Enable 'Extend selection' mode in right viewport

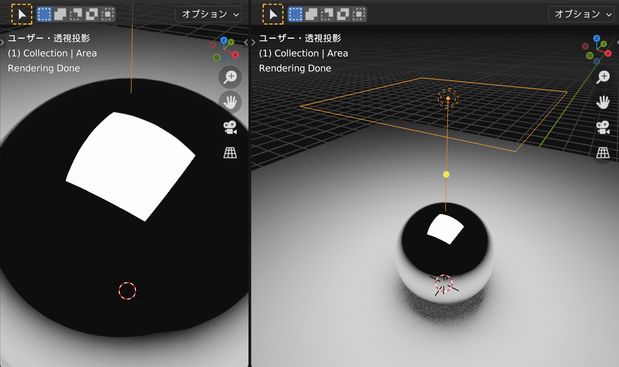tap(311, 14)
